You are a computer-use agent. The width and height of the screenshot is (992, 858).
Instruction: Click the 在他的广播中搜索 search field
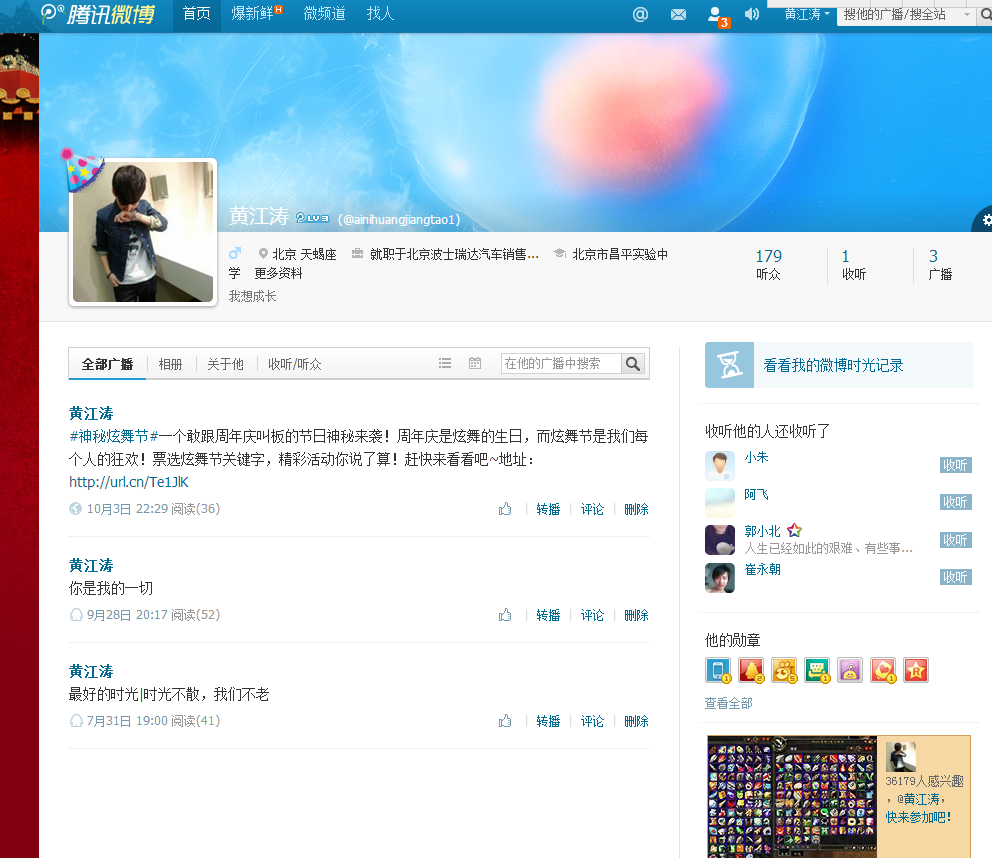point(561,363)
